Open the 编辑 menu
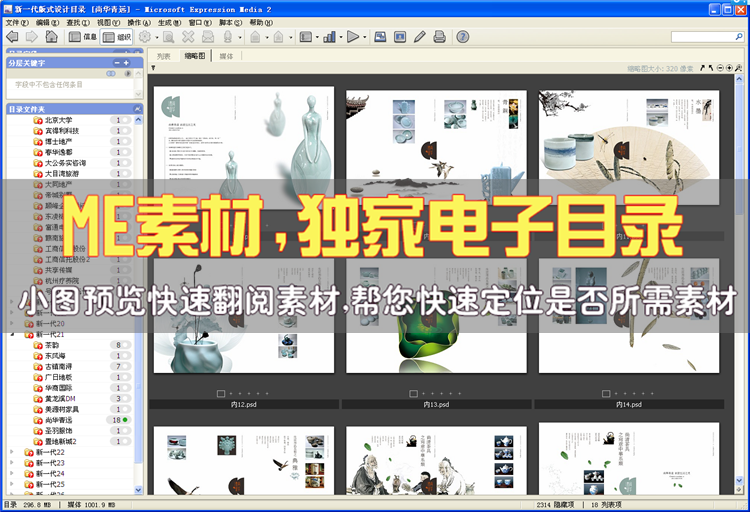This screenshot has height=512, width=750. (x=47, y=22)
